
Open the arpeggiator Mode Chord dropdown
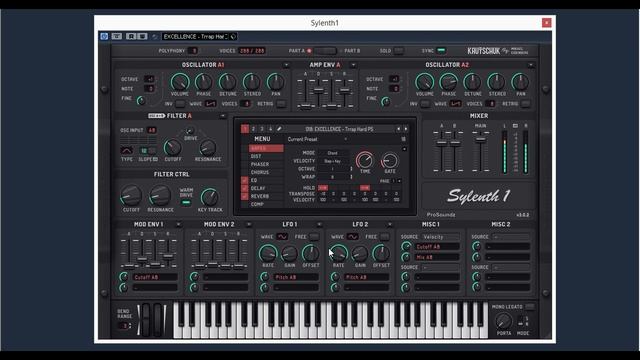(x=333, y=153)
